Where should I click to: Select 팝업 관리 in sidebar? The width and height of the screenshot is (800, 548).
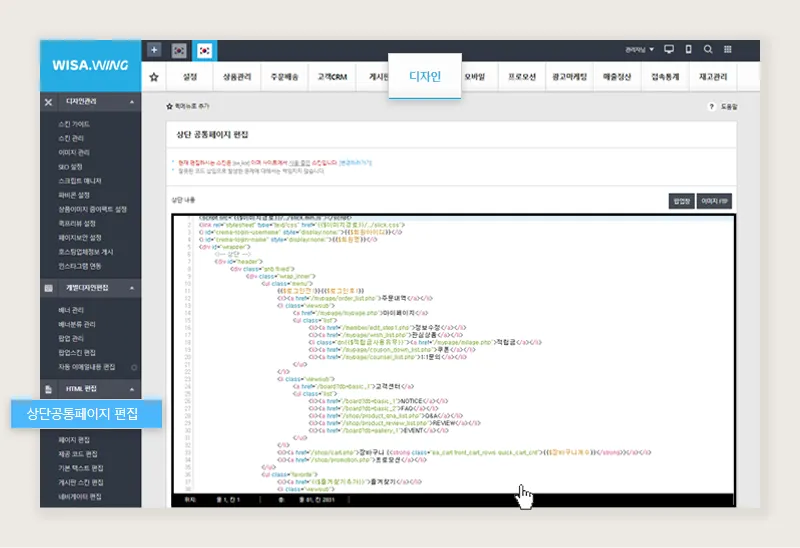pos(71,339)
